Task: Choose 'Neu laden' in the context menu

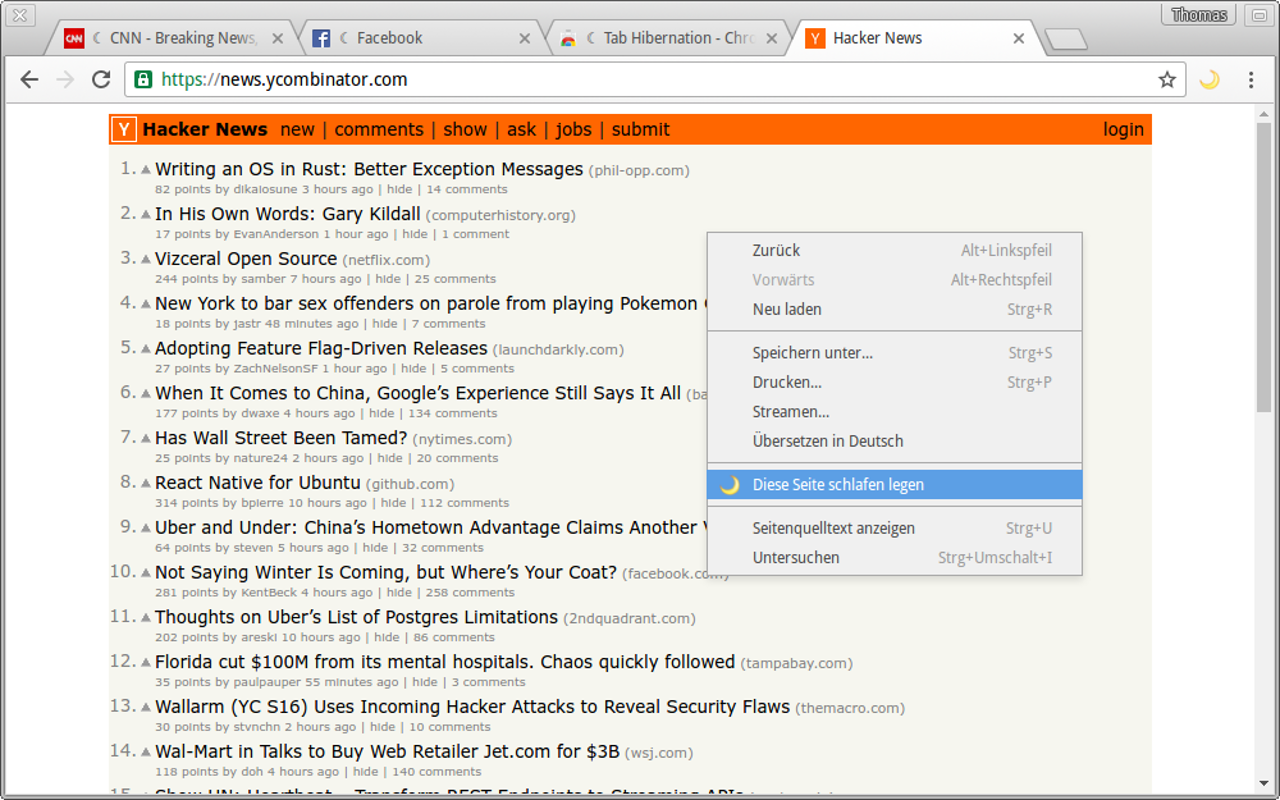Action: pos(895,310)
